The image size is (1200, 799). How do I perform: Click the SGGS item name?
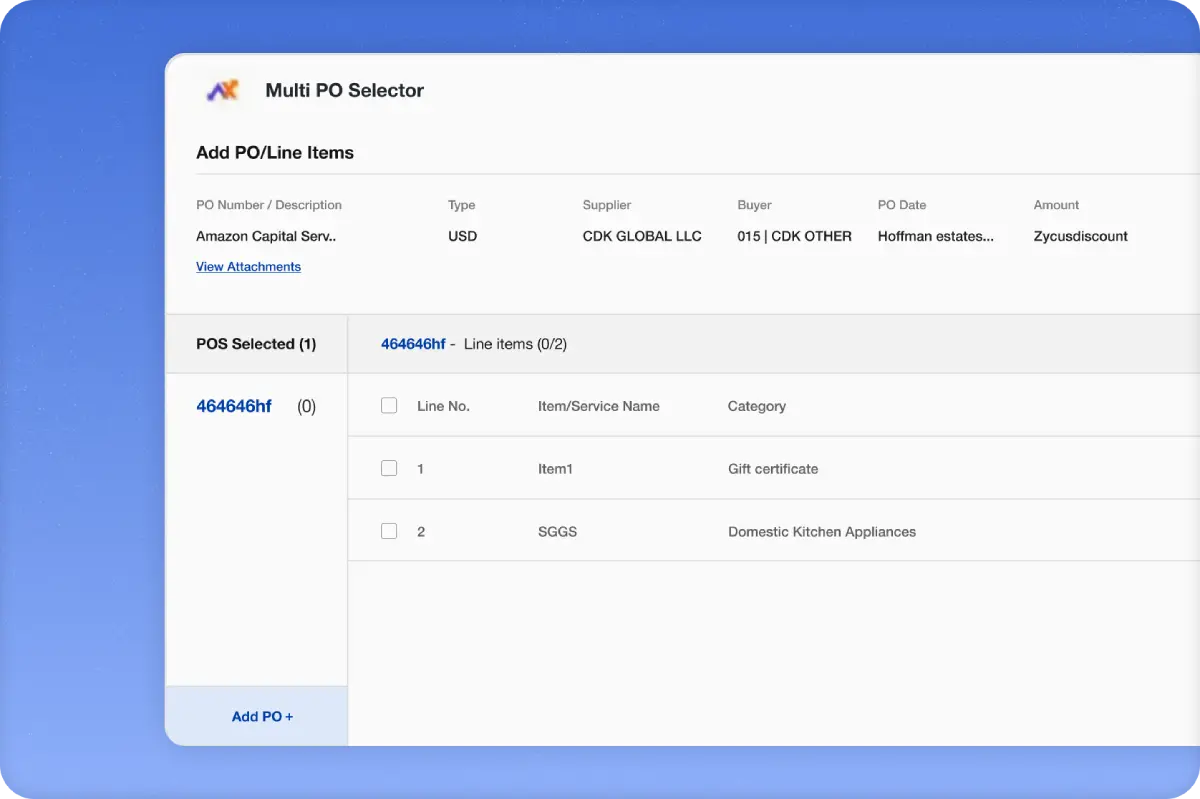click(x=557, y=532)
